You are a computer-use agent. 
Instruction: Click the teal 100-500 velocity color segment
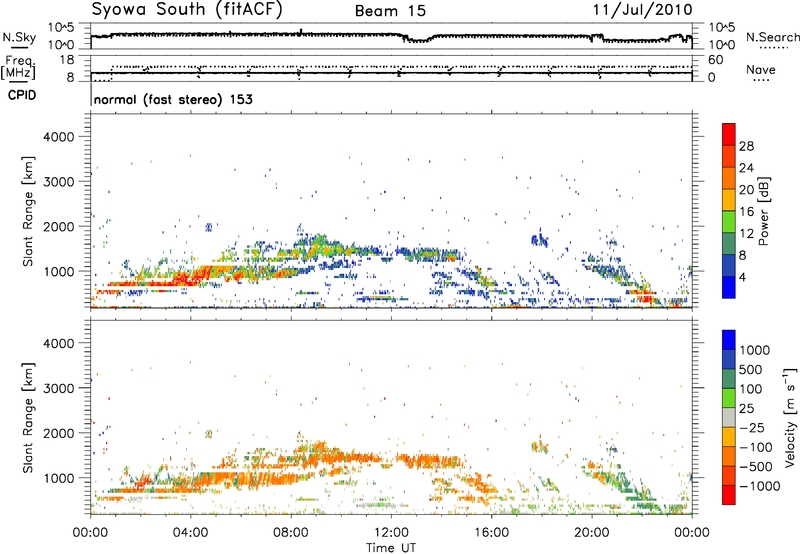coord(729,379)
